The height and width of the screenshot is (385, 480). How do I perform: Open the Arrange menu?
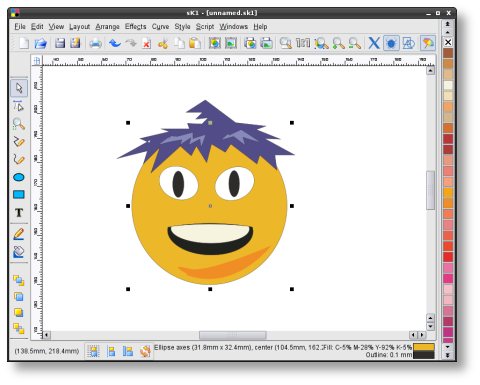[107, 27]
